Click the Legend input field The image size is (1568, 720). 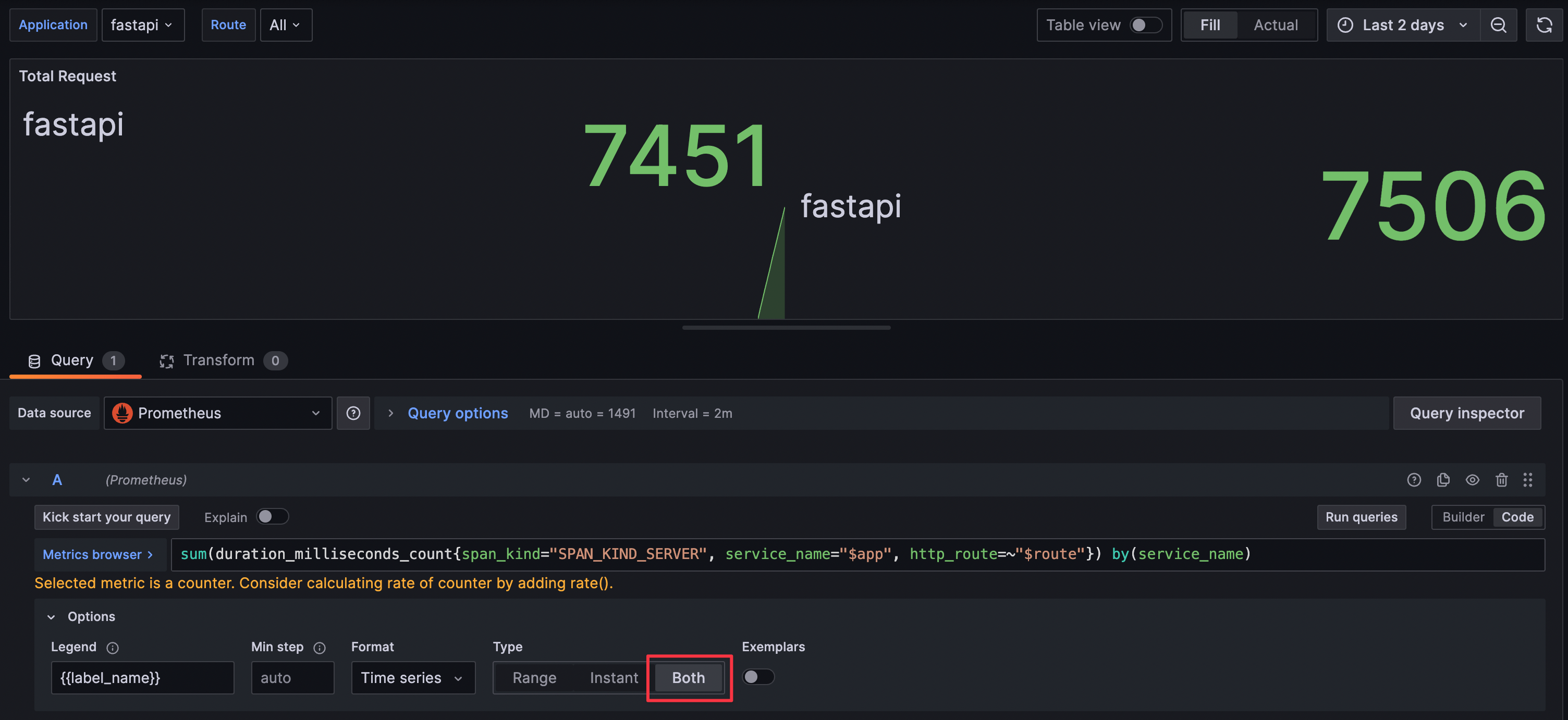142,677
